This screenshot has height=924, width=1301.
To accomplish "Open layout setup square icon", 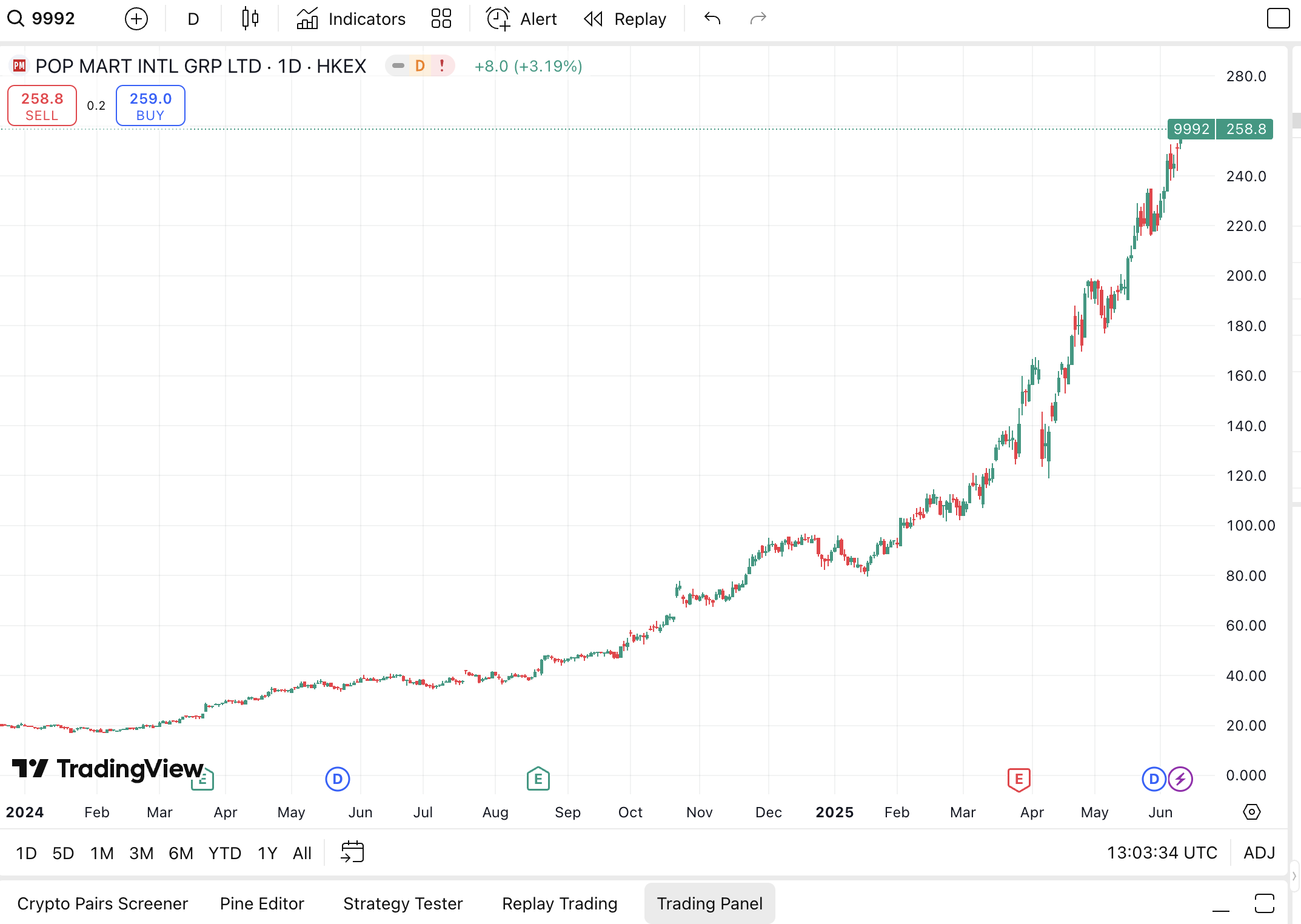I will (x=1278, y=19).
